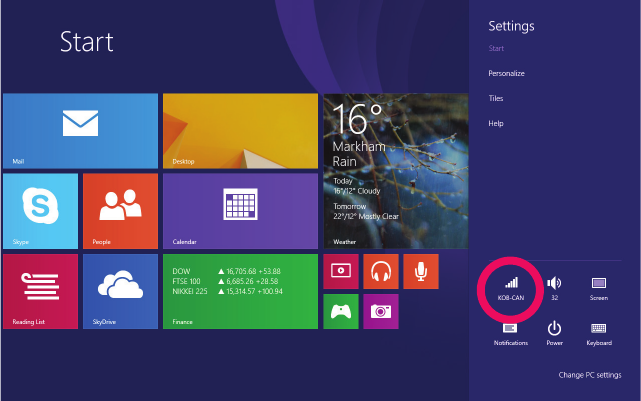Open the Screen brightness icon
641x401 pixels.
598,289
